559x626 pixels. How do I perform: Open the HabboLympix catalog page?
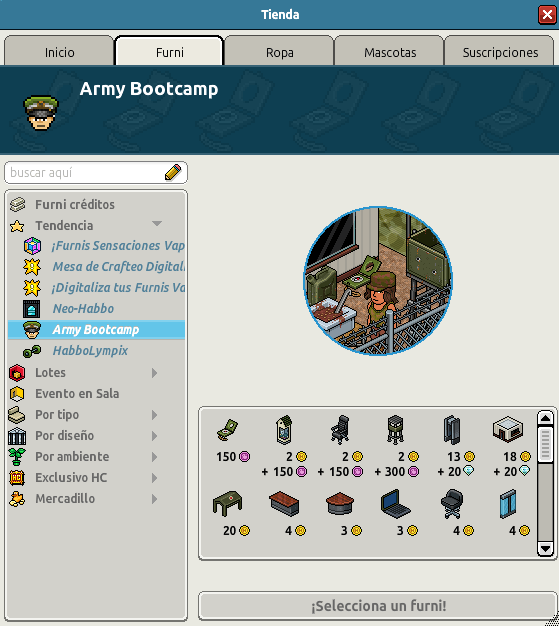pos(90,351)
